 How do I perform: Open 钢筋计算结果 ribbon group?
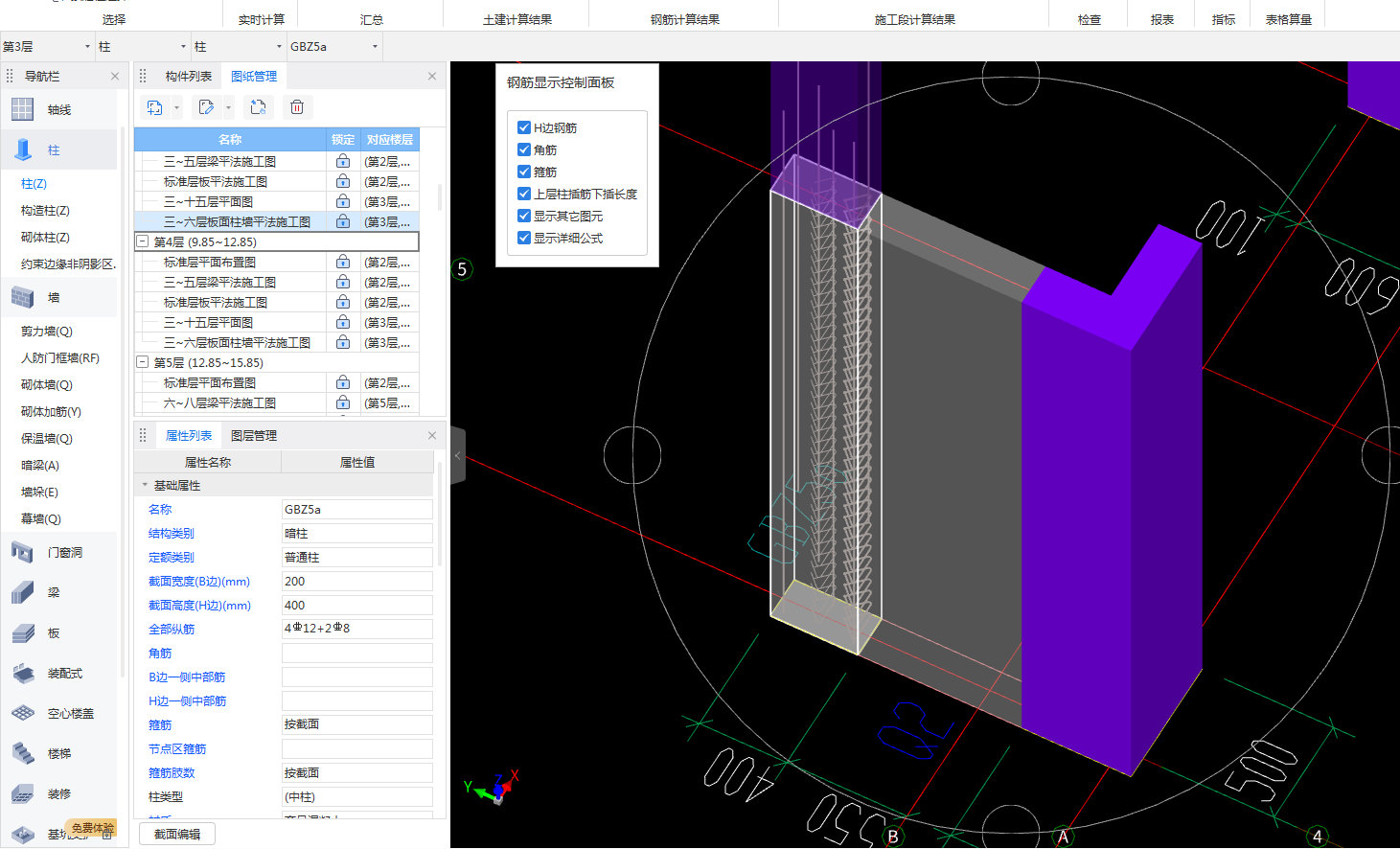coord(684,19)
